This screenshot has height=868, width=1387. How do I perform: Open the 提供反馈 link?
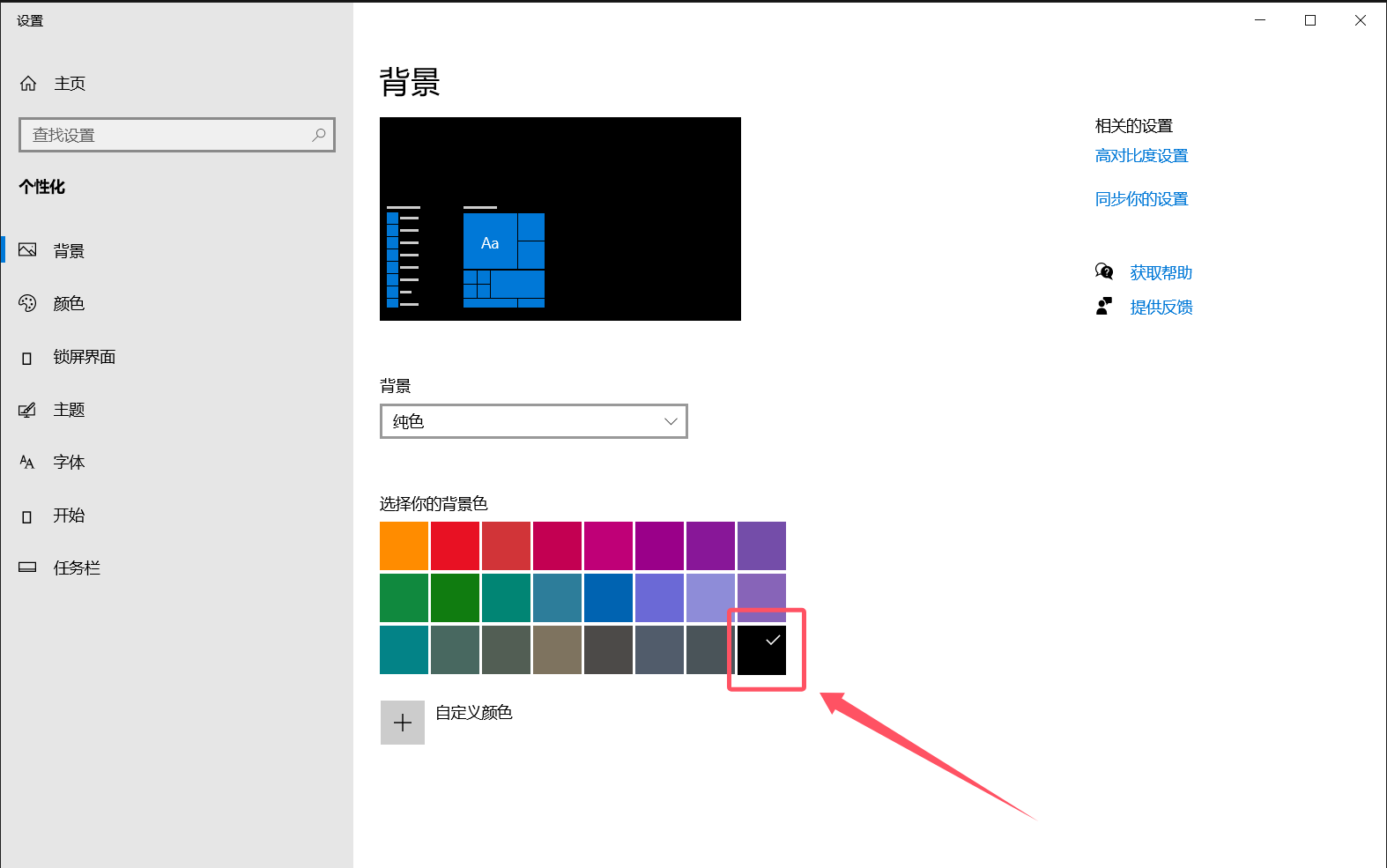click(x=1161, y=308)
